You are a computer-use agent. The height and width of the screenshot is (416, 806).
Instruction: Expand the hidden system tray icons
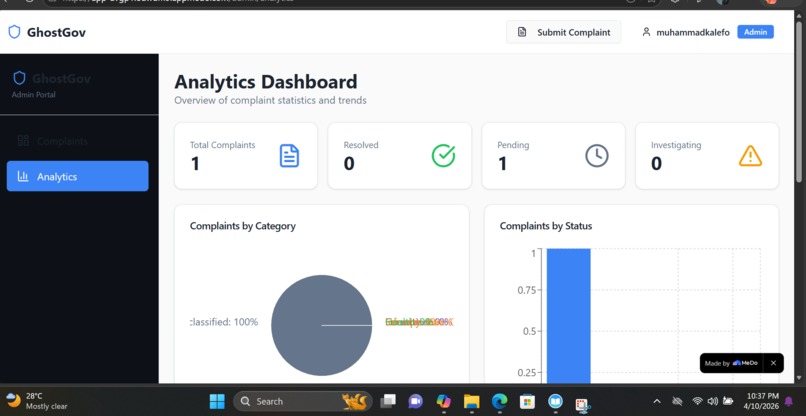click(x=657, y=401)
